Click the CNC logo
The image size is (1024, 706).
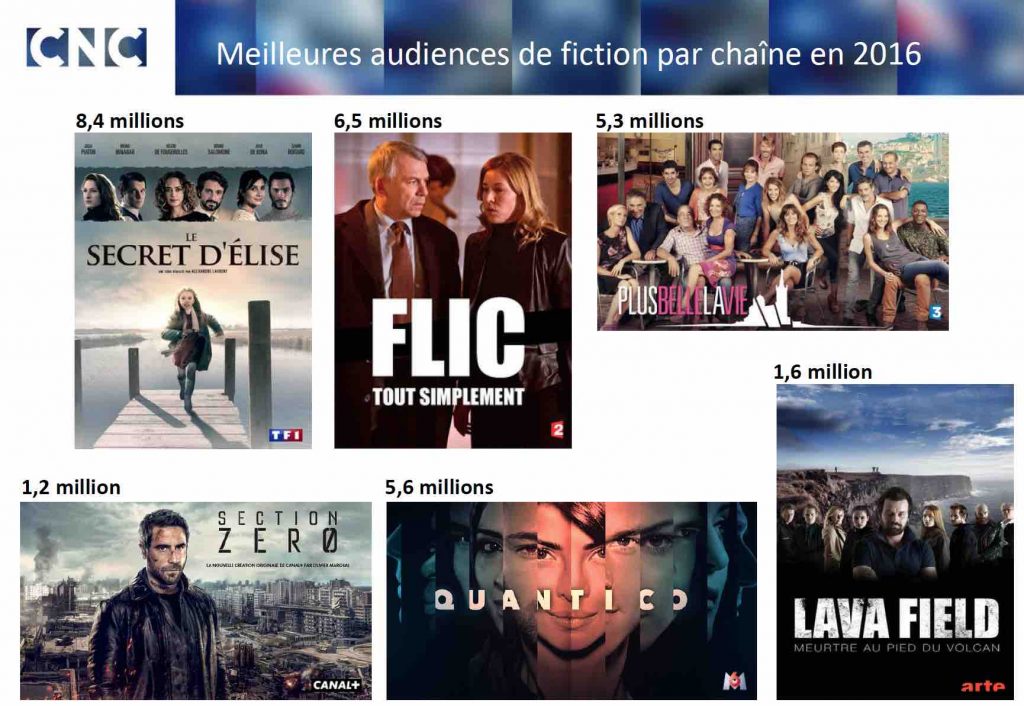point(86,48)
